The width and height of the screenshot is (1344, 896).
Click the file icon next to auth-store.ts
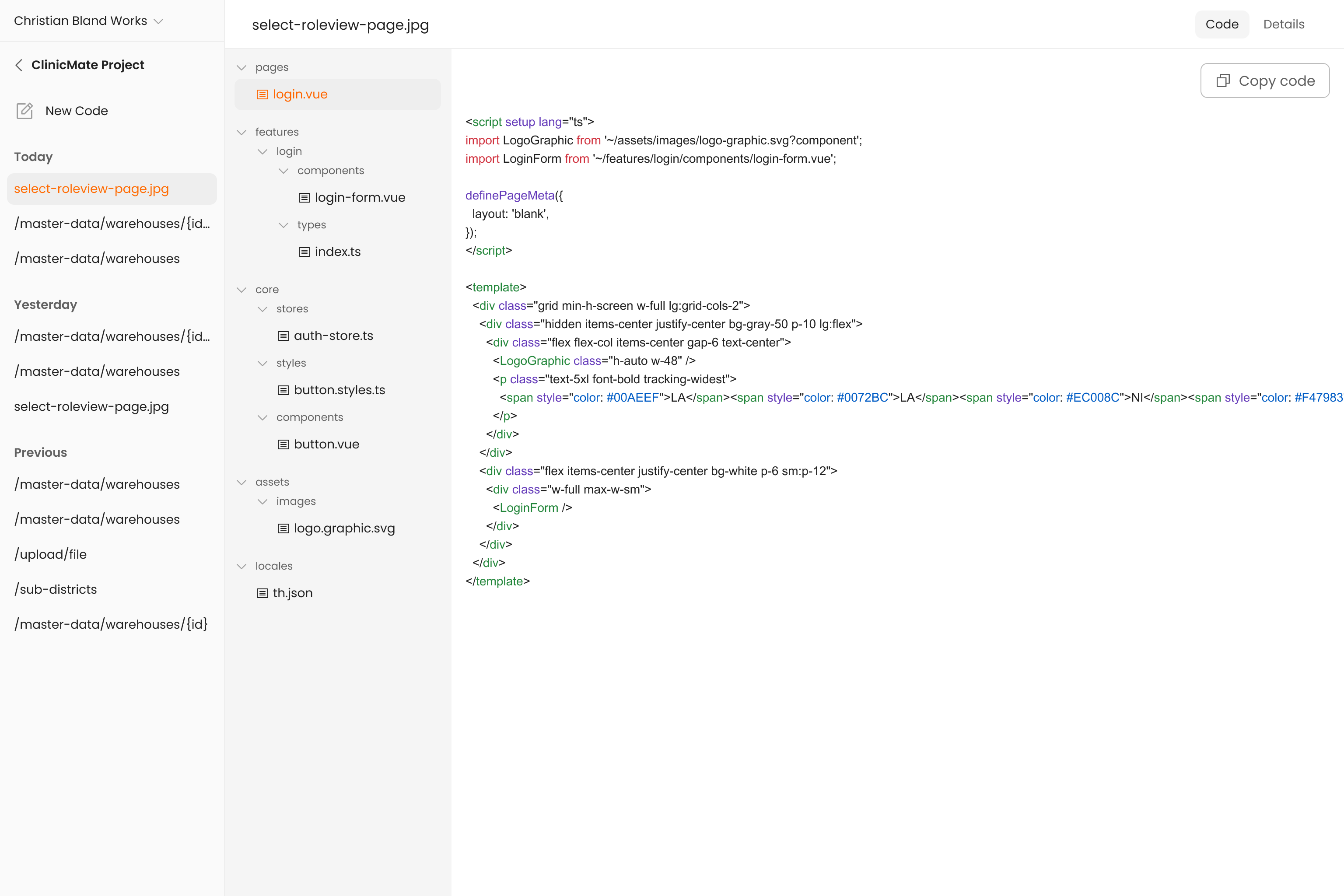[283, 336]
